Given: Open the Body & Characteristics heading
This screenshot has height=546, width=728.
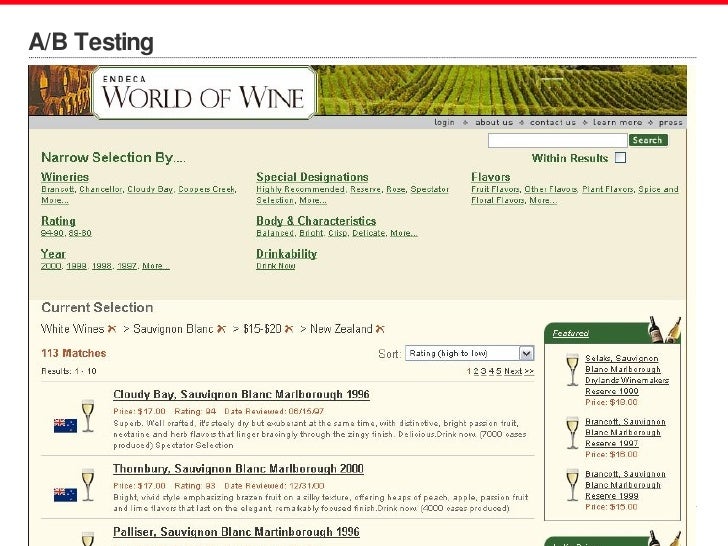Looking at the screenshot, I should pyautogui.click(x=316, y=221).
